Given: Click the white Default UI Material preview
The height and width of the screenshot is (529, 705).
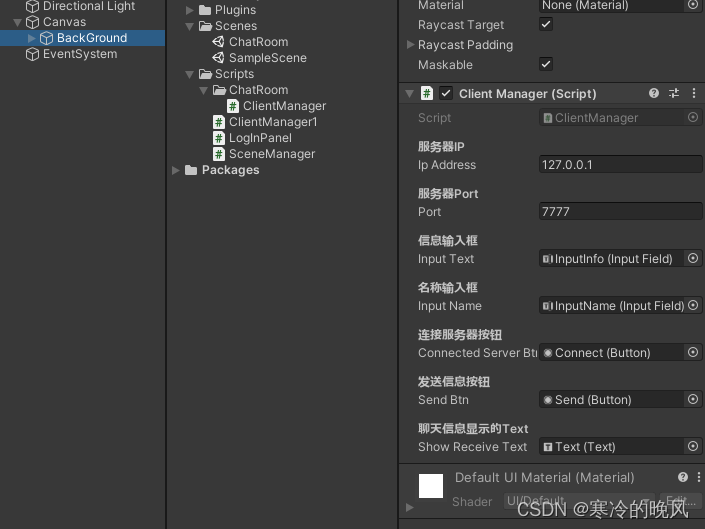Looking at the screenshot, I should [431, 486].
